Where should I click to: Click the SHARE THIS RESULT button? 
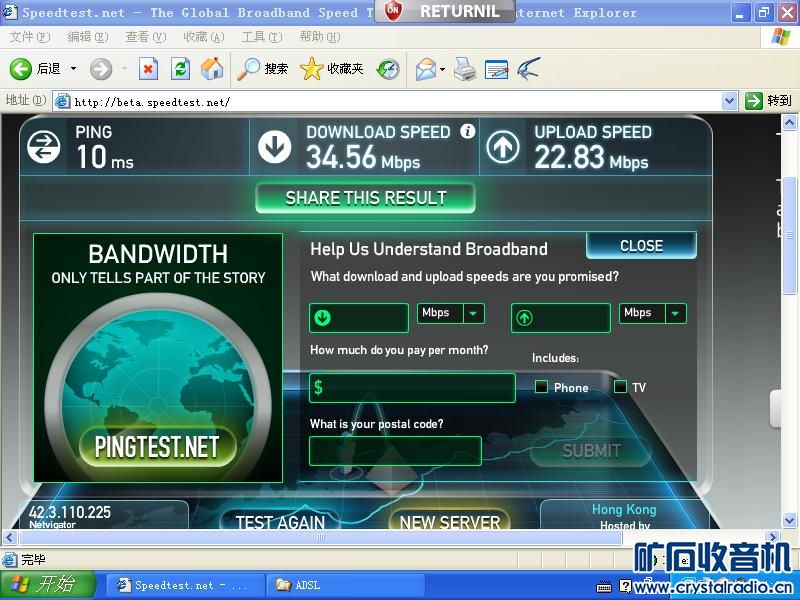tap(365, 198)
